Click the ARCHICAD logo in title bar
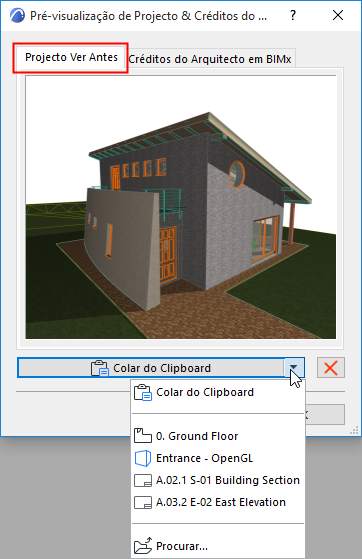This screenshot has width=362, height=559. coord(17,16)
